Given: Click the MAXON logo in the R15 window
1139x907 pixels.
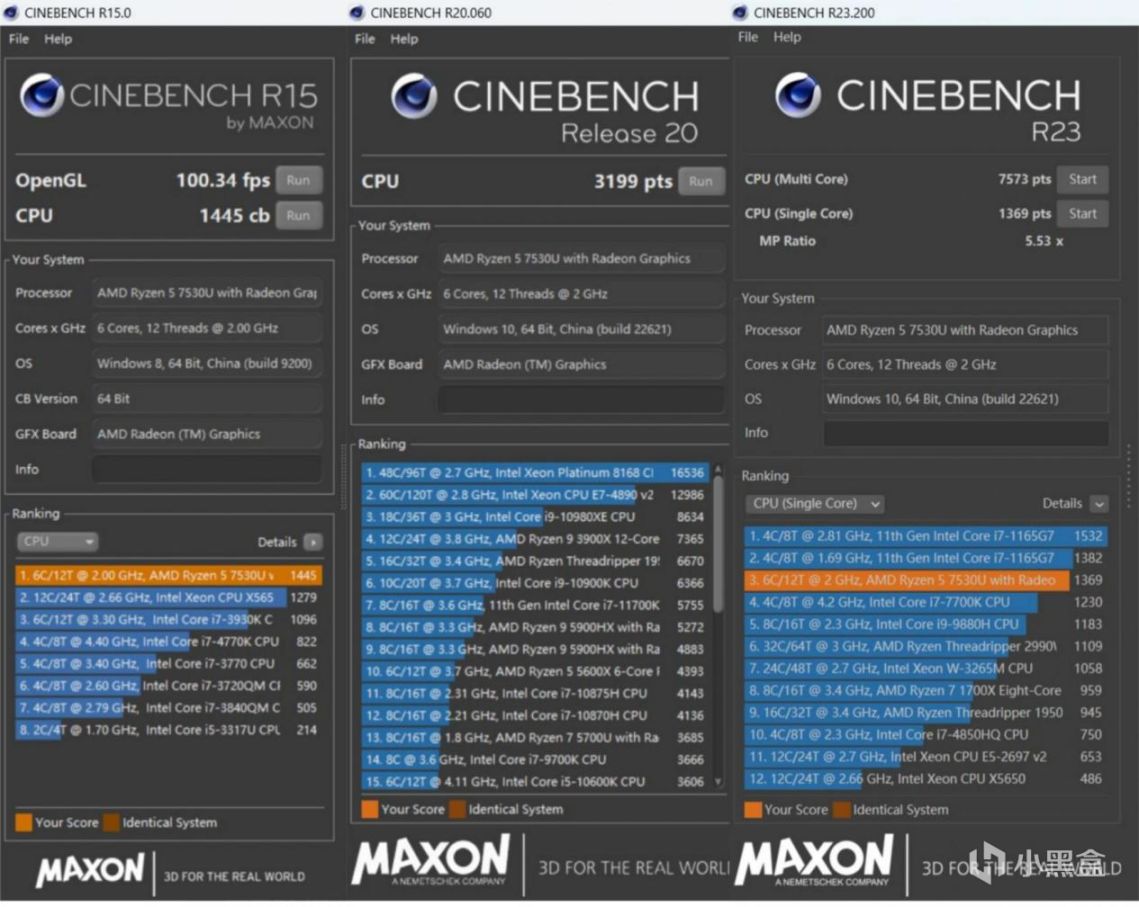Looking at the screenshot, I should coord(90,870).
